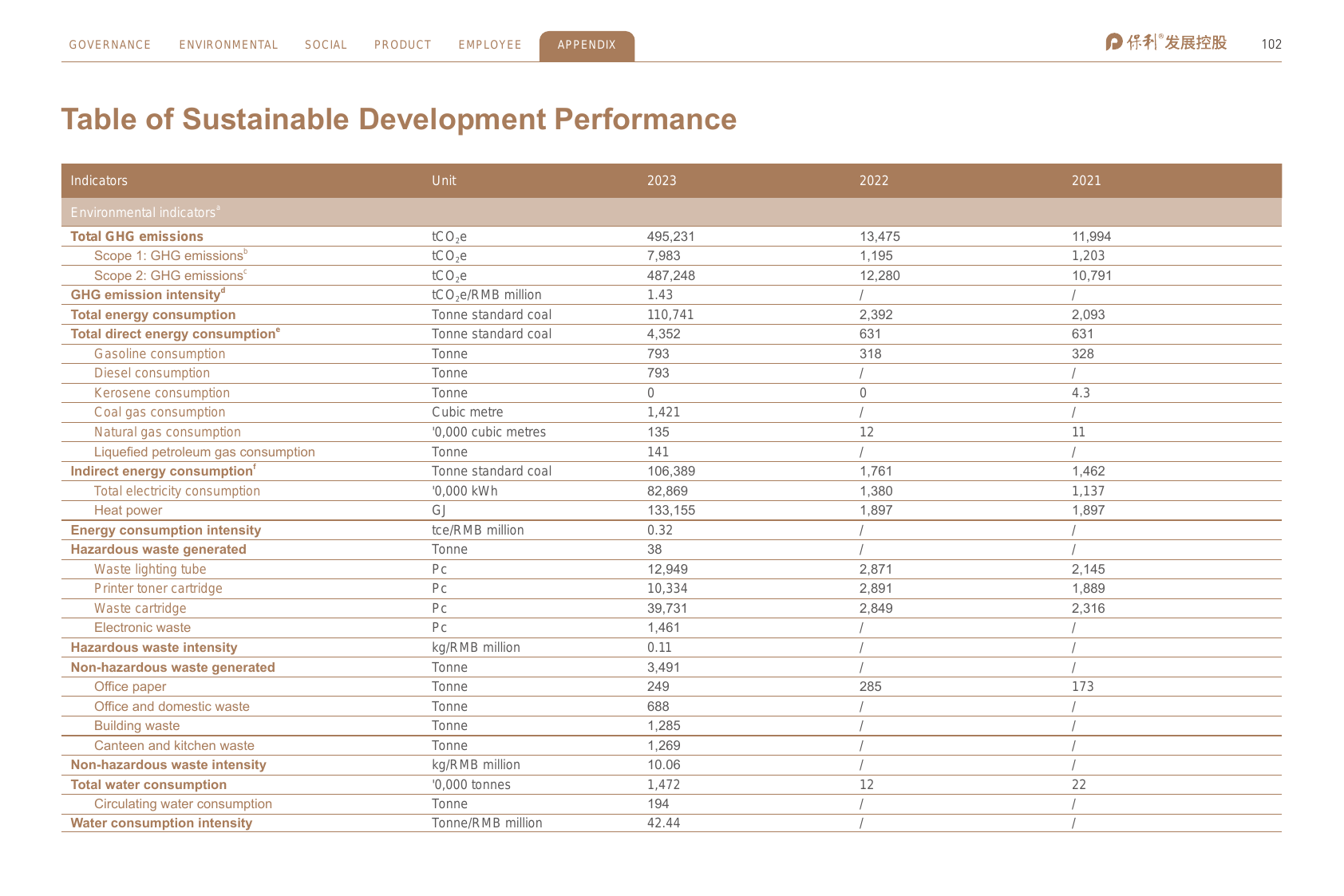Click 'Office paper' label
1344x896 pixels.
(x=130, y=686)
